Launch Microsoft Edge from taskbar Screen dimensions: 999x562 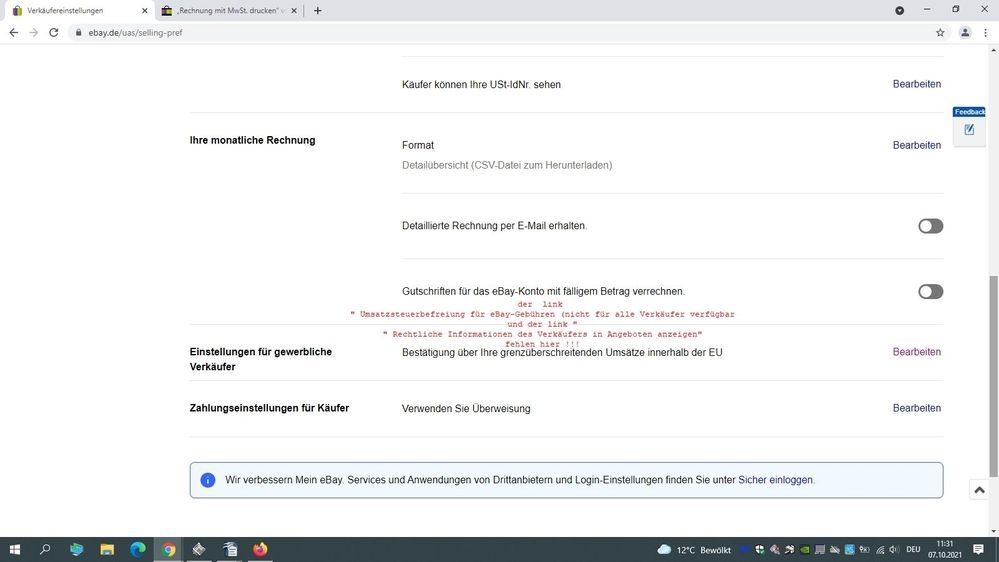tap(138, 549)
